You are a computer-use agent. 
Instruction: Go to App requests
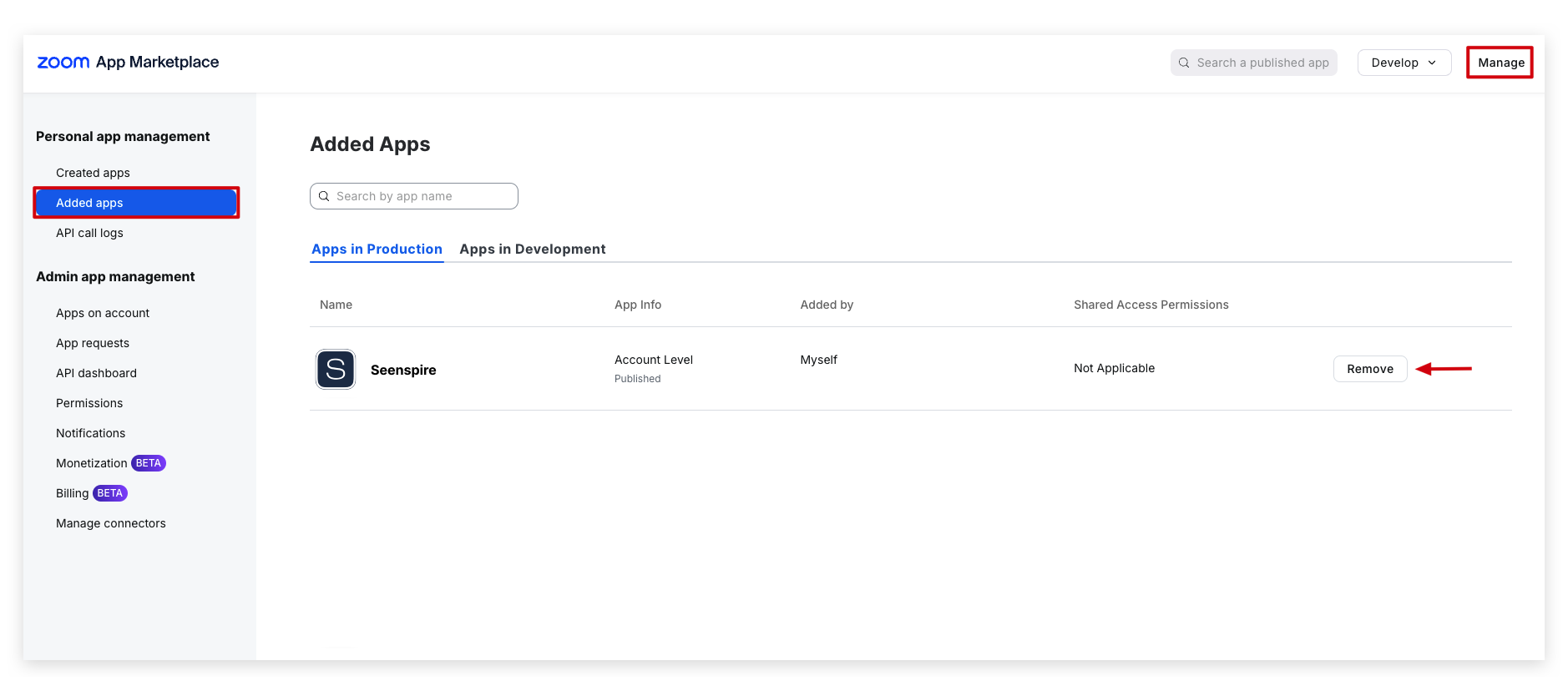point(93,343)
